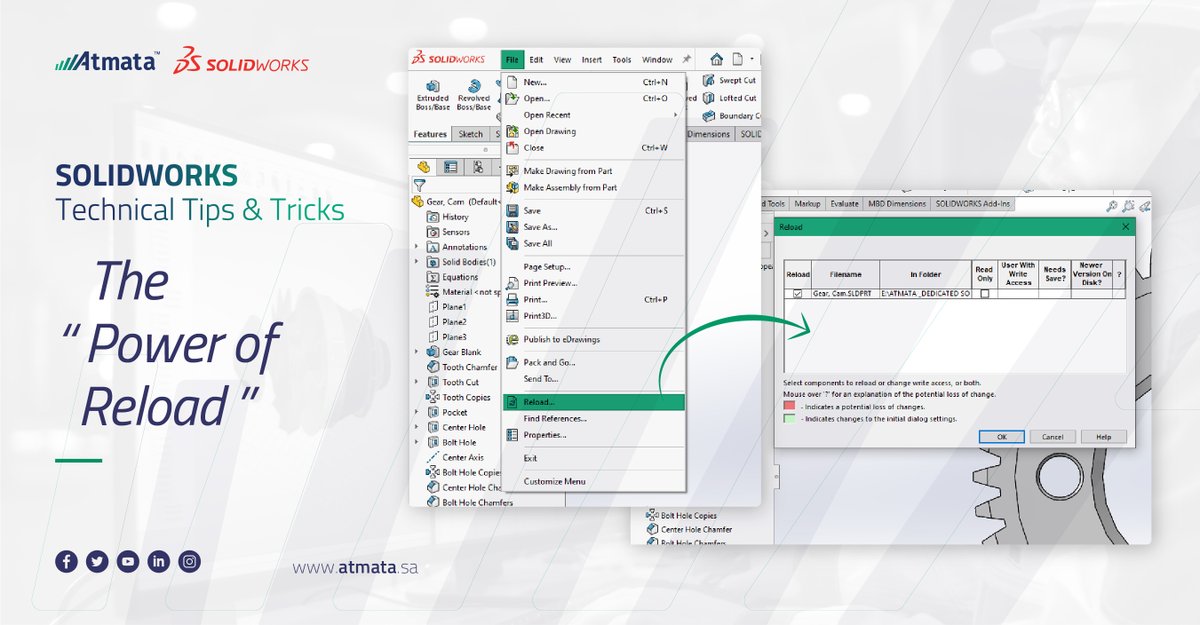Toggle Reload checkbox for Gear, Cam.SLDPRT
Image resolution: width=1200 pixels, height=625 pixels.
[x=797, y=294]
